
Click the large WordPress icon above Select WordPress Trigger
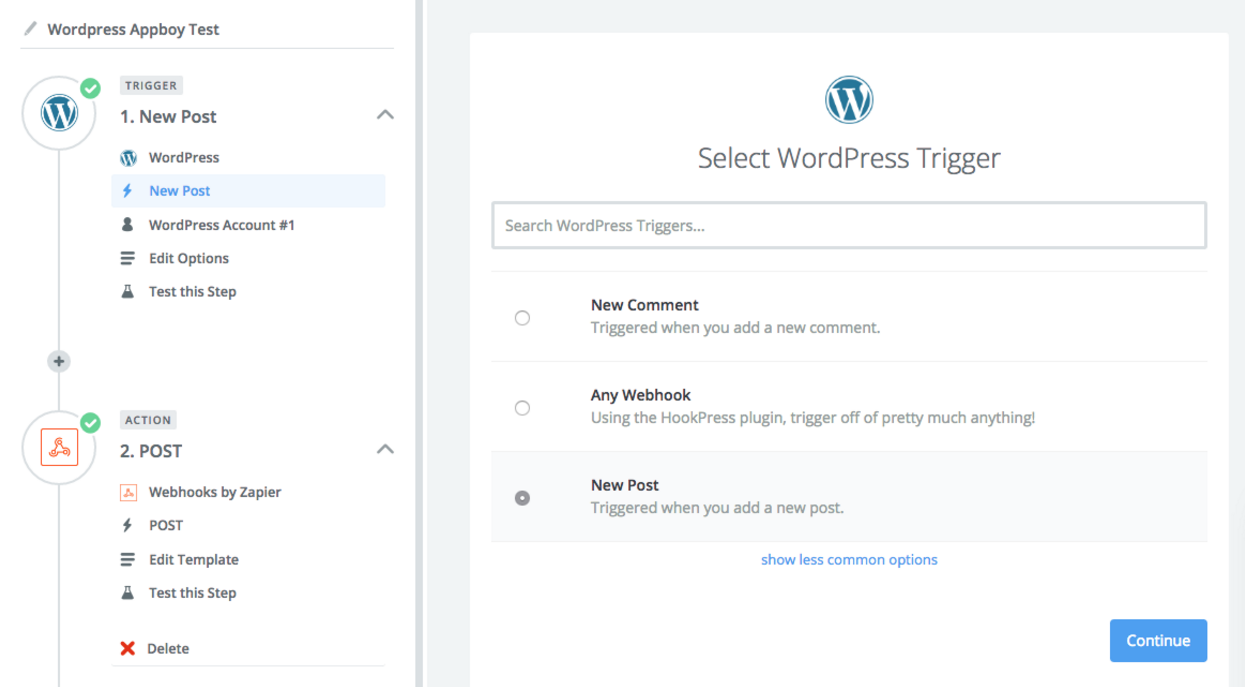(849, 100)
